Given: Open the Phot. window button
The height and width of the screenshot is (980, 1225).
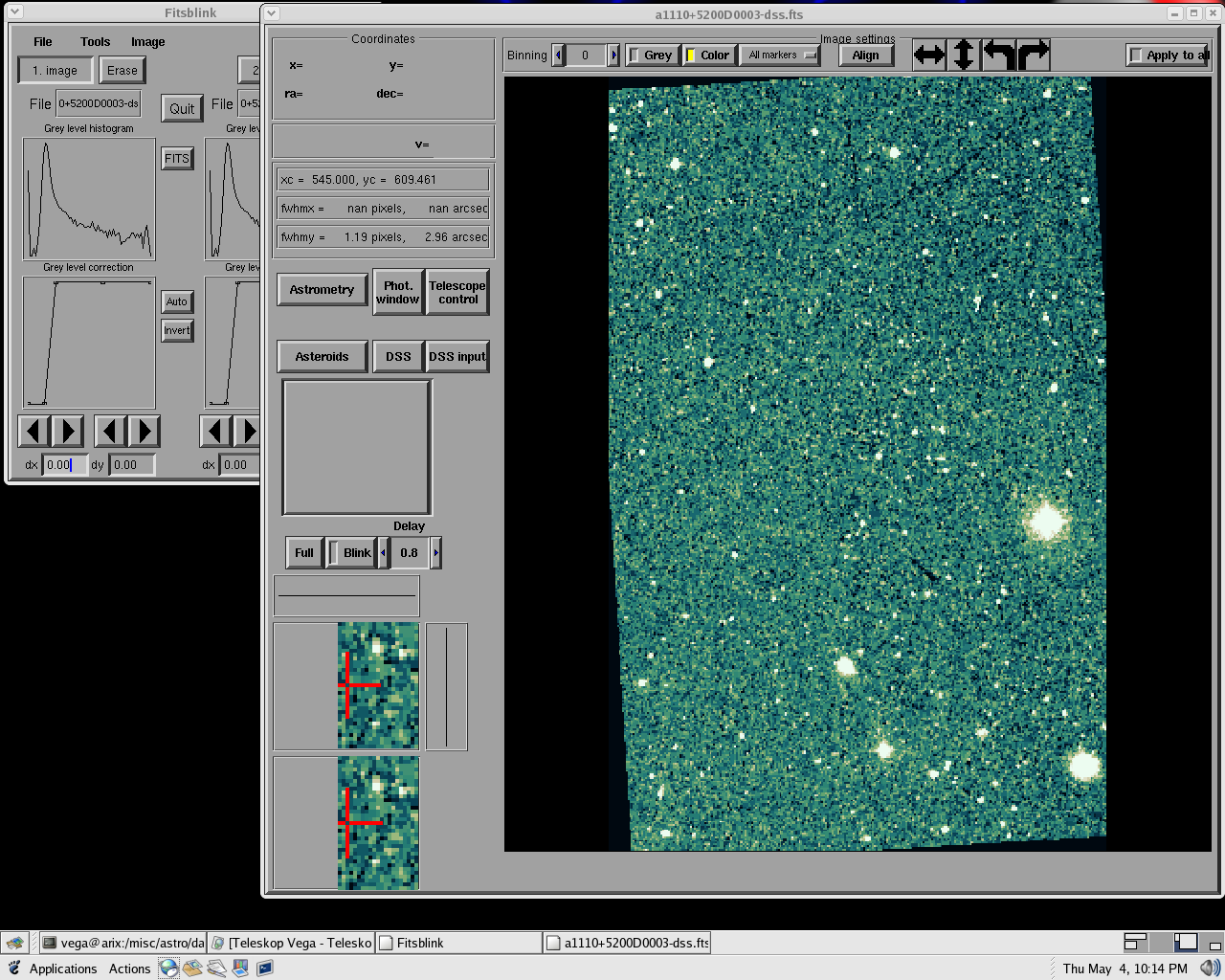Looking at the screenshot, I should (x=398, y=292).
